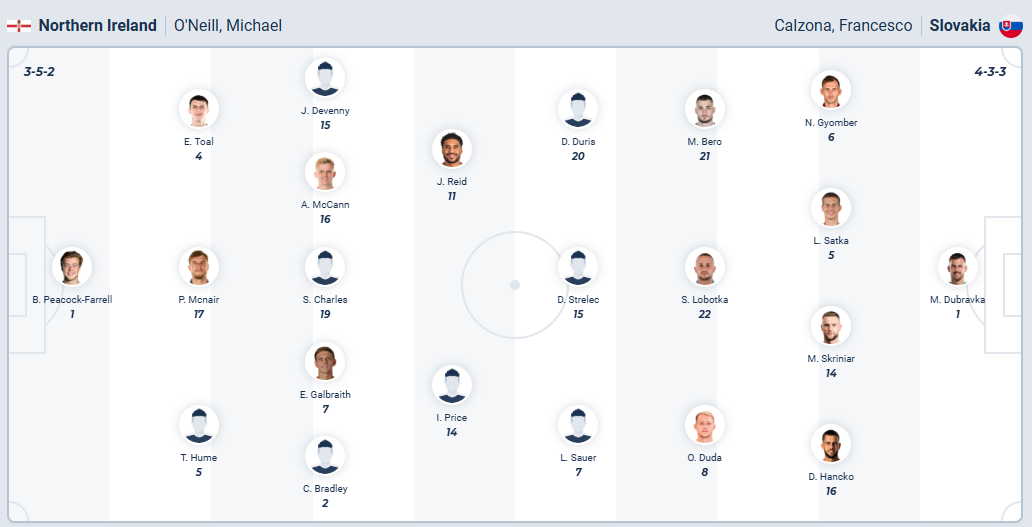Click M. Dubravka's goalkeeper photo
1032x527 pixels.
[958, 267]
